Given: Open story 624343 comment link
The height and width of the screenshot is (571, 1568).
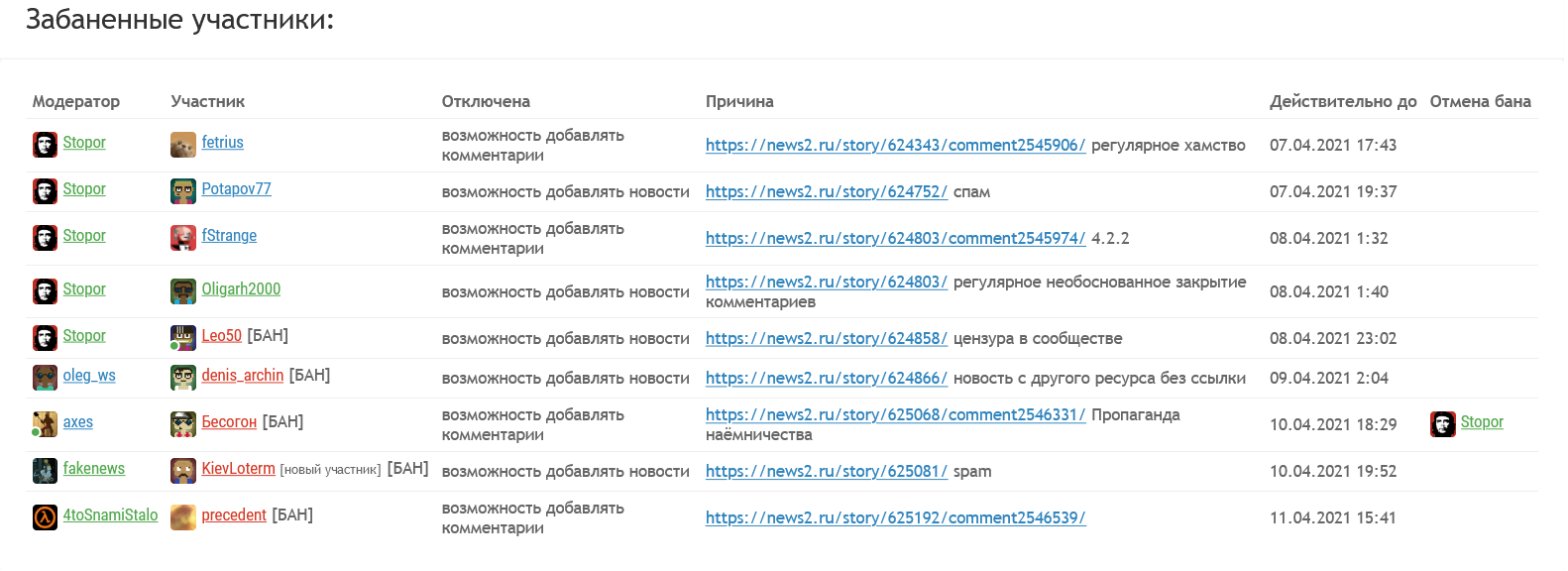Looking at the screenshot, I should [x=895, y=145].
